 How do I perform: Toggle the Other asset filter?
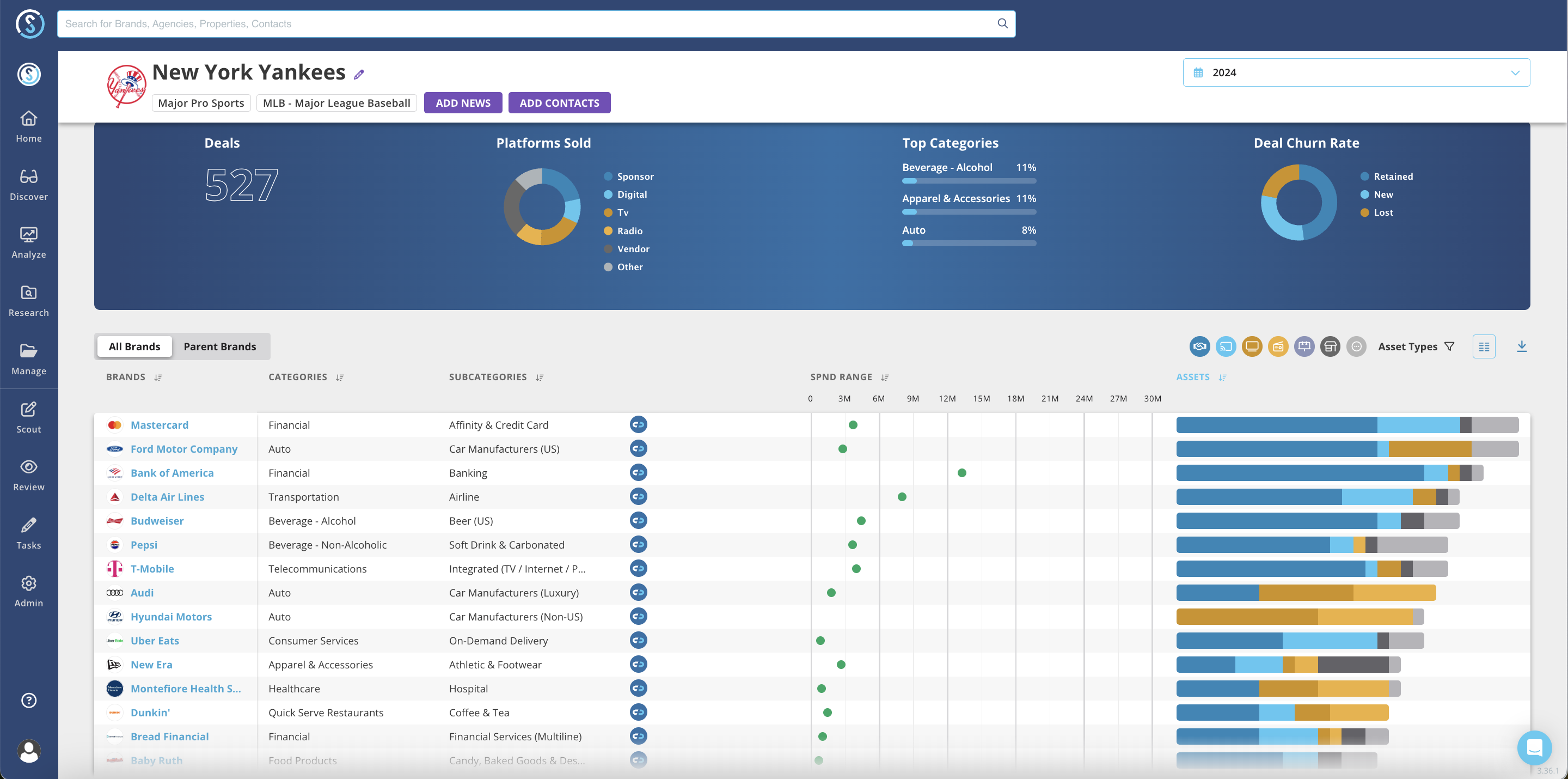coord(1356,346)
